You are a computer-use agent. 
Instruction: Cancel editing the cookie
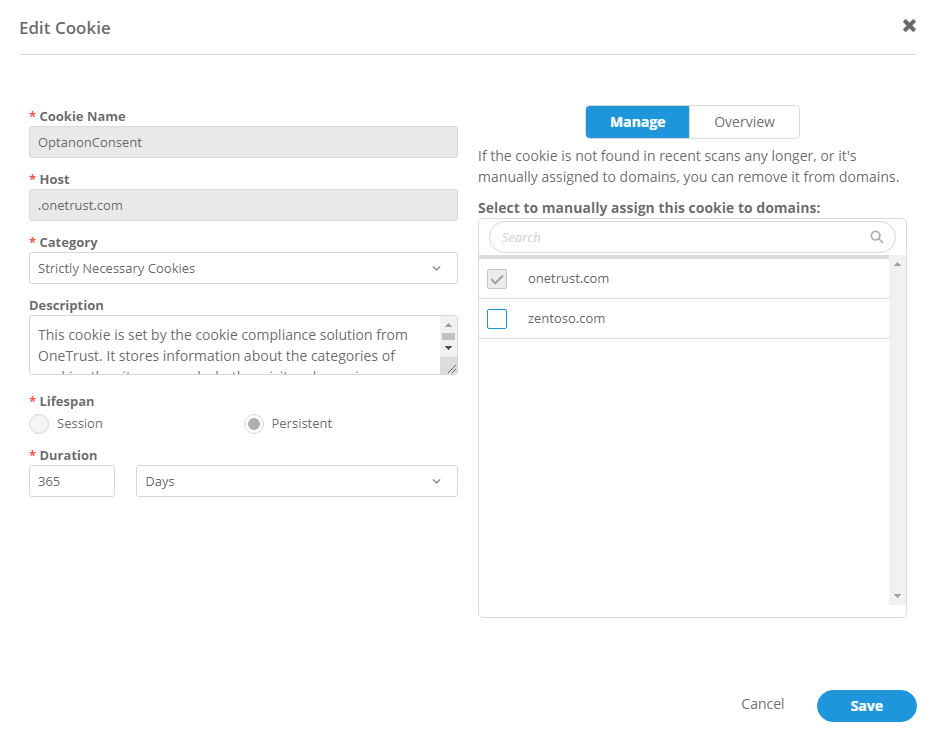pos(762,704)
